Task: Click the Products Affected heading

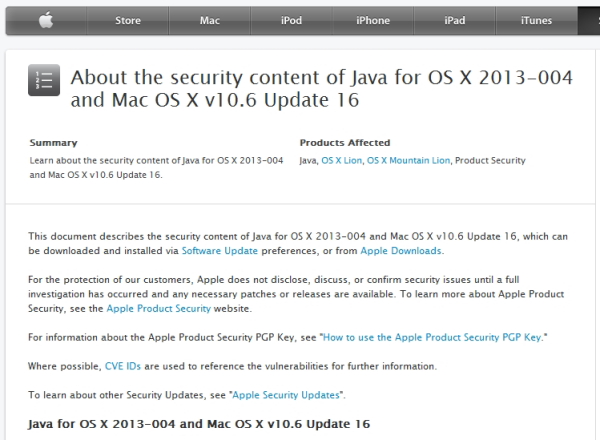Action: click(345, 143)
